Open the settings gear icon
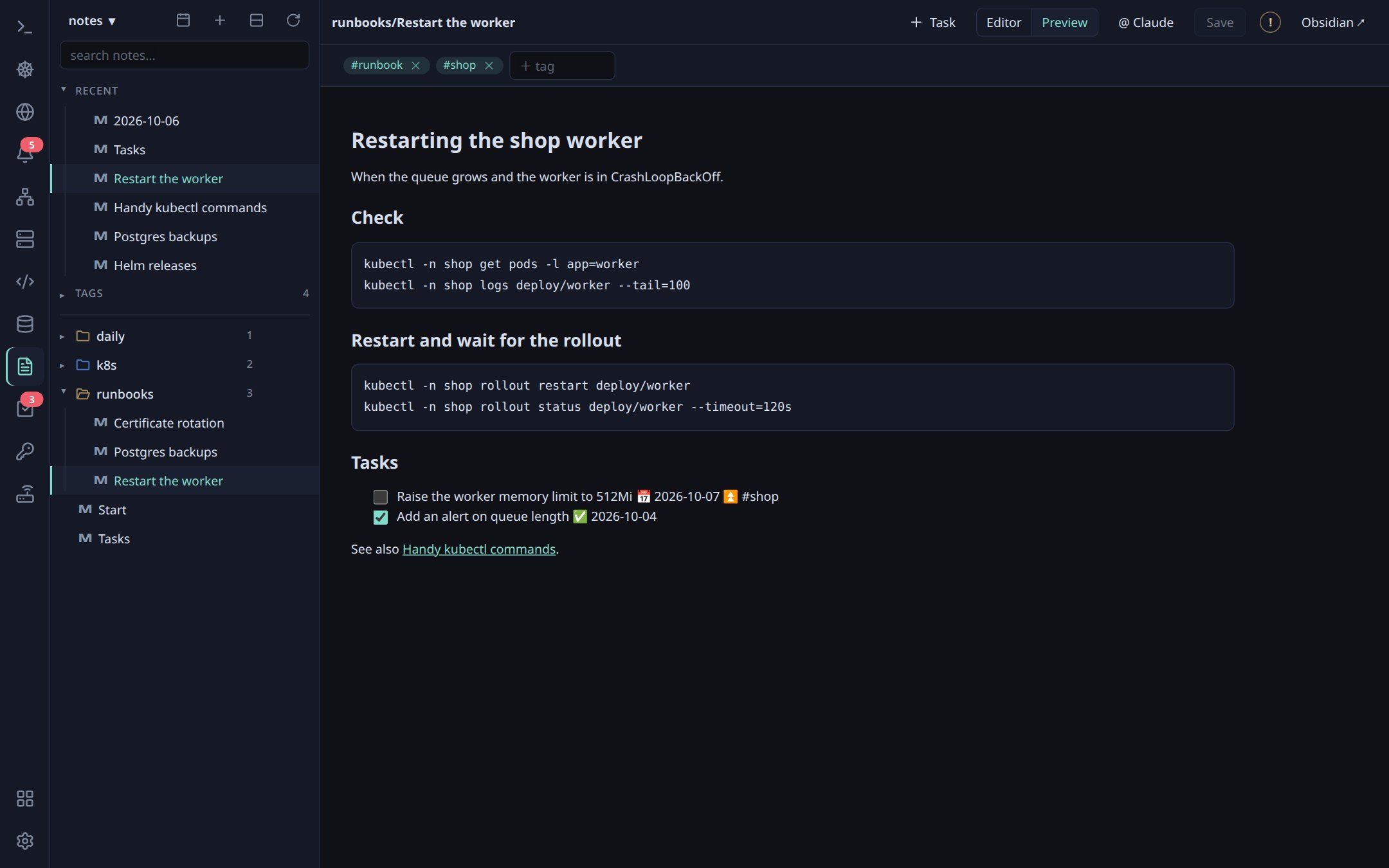 tap(24, 841)
